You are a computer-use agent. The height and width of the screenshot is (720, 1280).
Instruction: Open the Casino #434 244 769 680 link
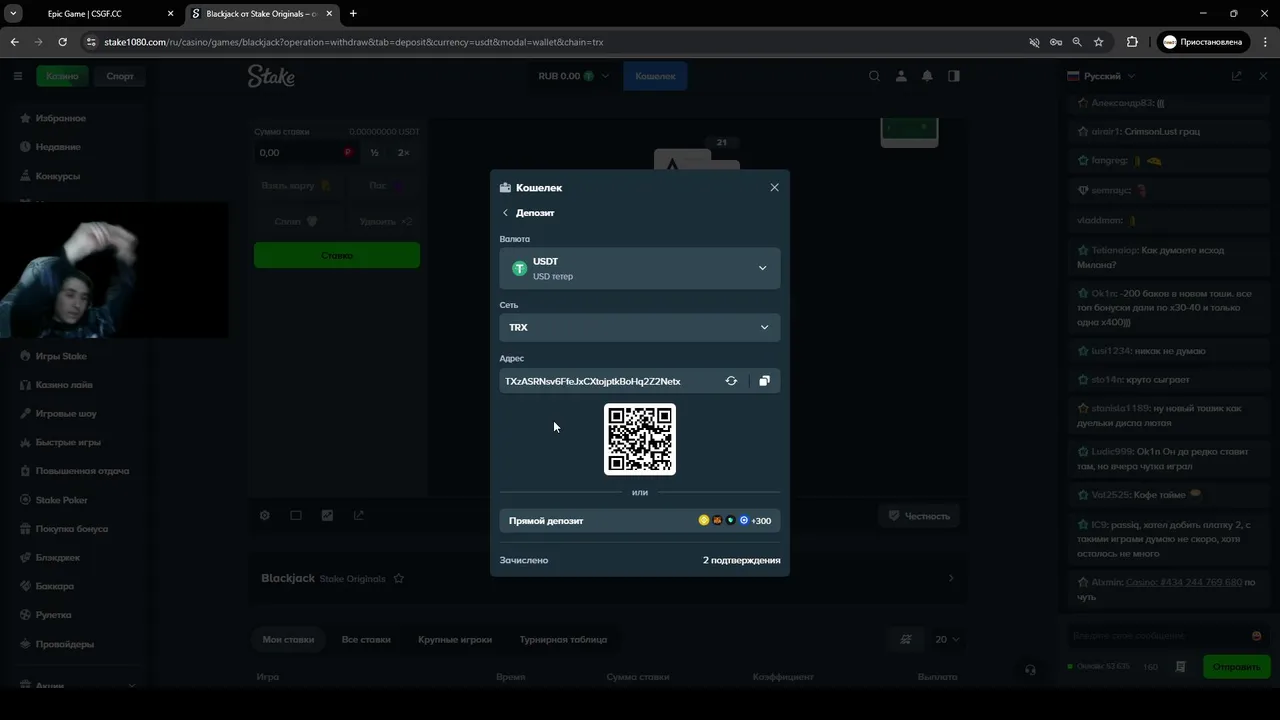(x=1184, y=582)
